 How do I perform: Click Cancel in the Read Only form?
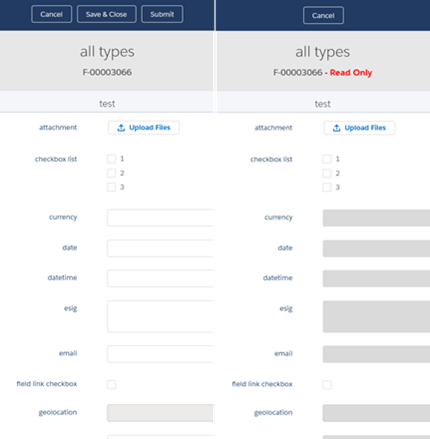point(323,15)
